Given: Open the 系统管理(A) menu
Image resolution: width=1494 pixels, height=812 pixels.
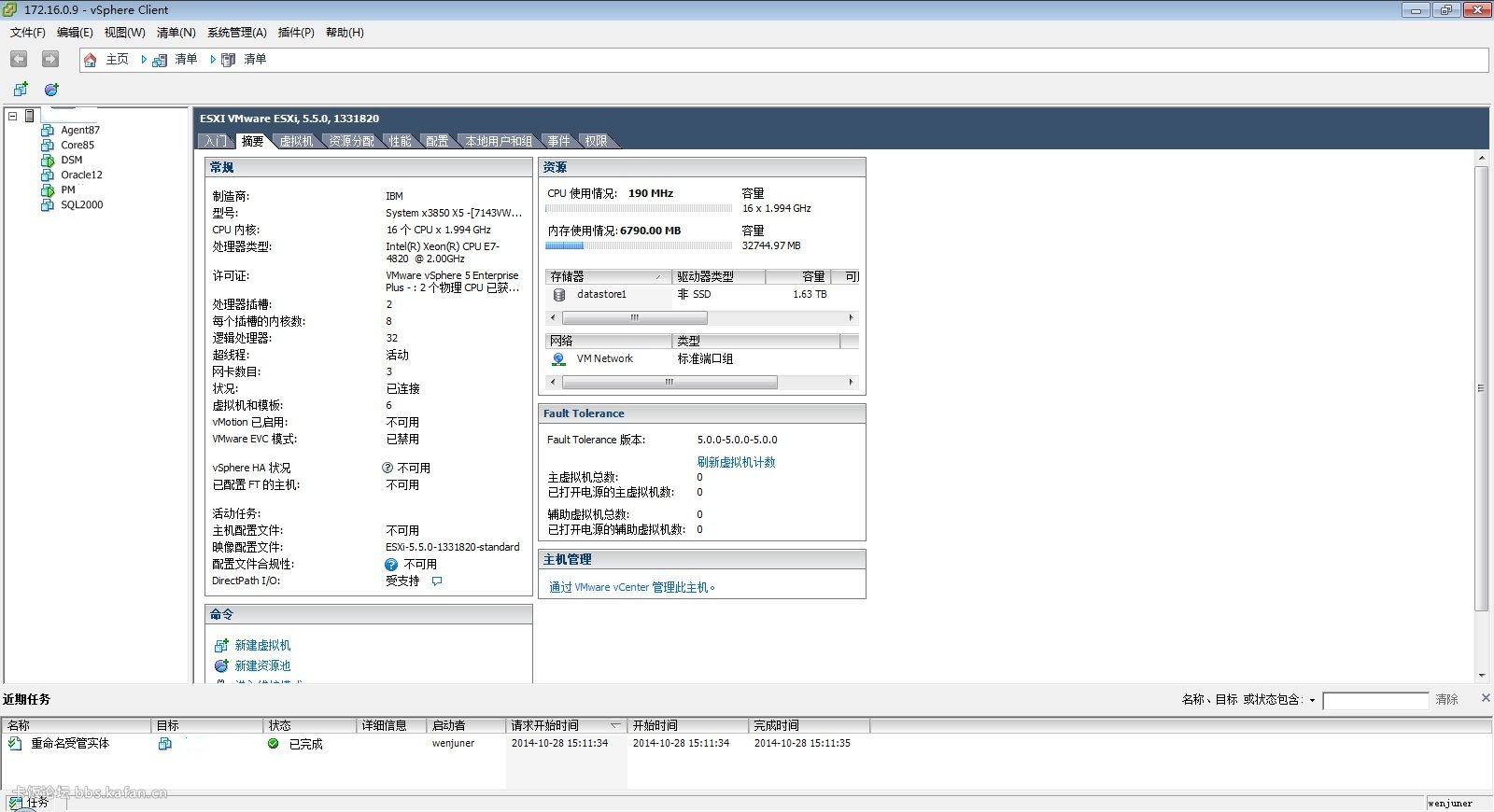Looking at the screenshot, I should click(237, 33).
